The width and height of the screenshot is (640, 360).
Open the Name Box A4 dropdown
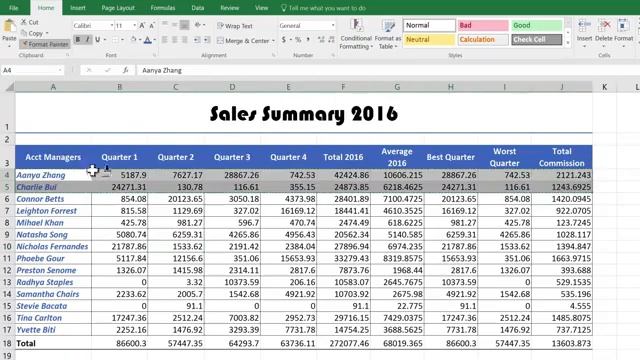[60, 70]
